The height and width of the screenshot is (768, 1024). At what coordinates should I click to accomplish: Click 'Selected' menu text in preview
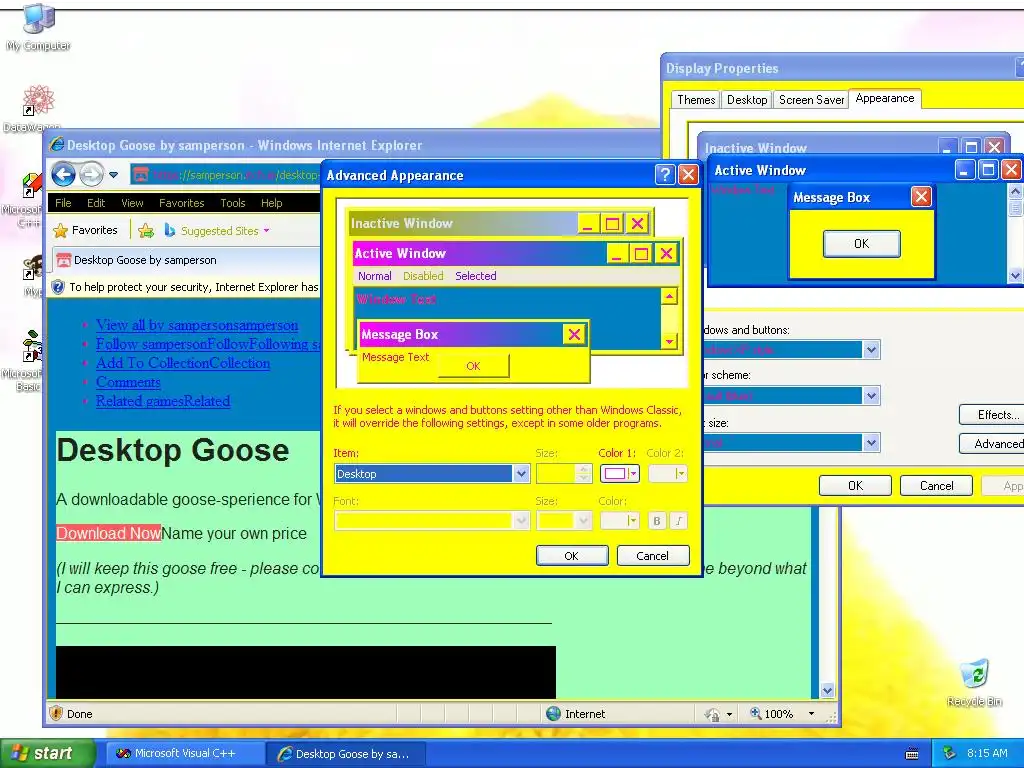475,276
